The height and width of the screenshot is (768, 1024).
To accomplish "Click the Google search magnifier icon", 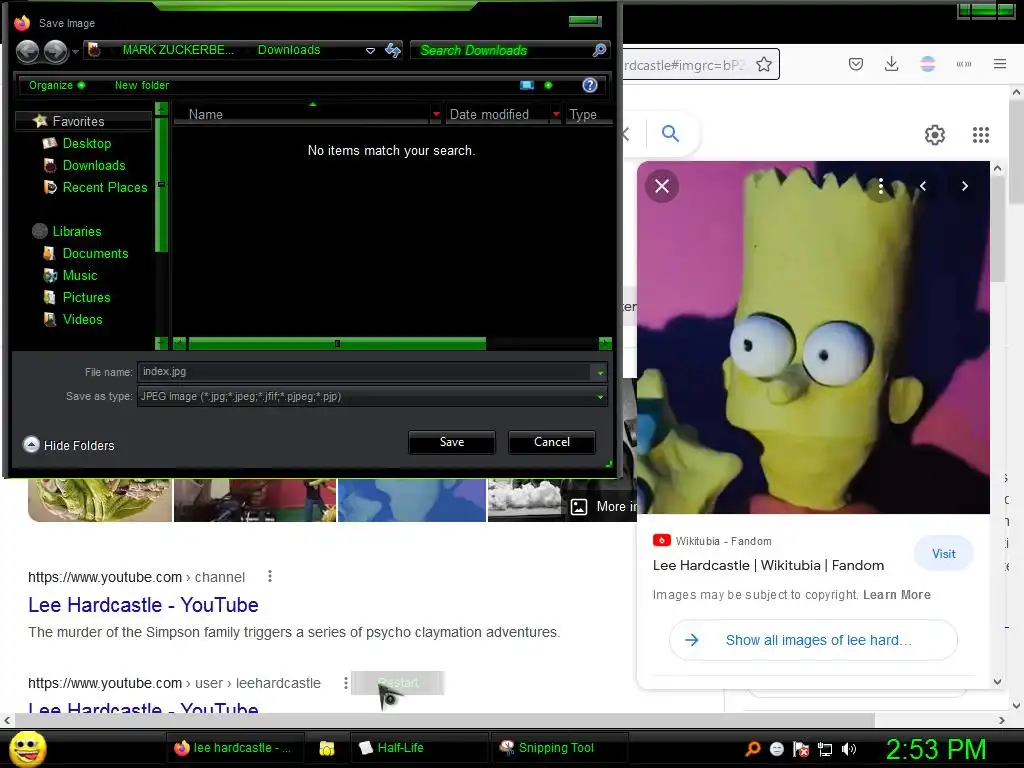I will coord(670,134).
